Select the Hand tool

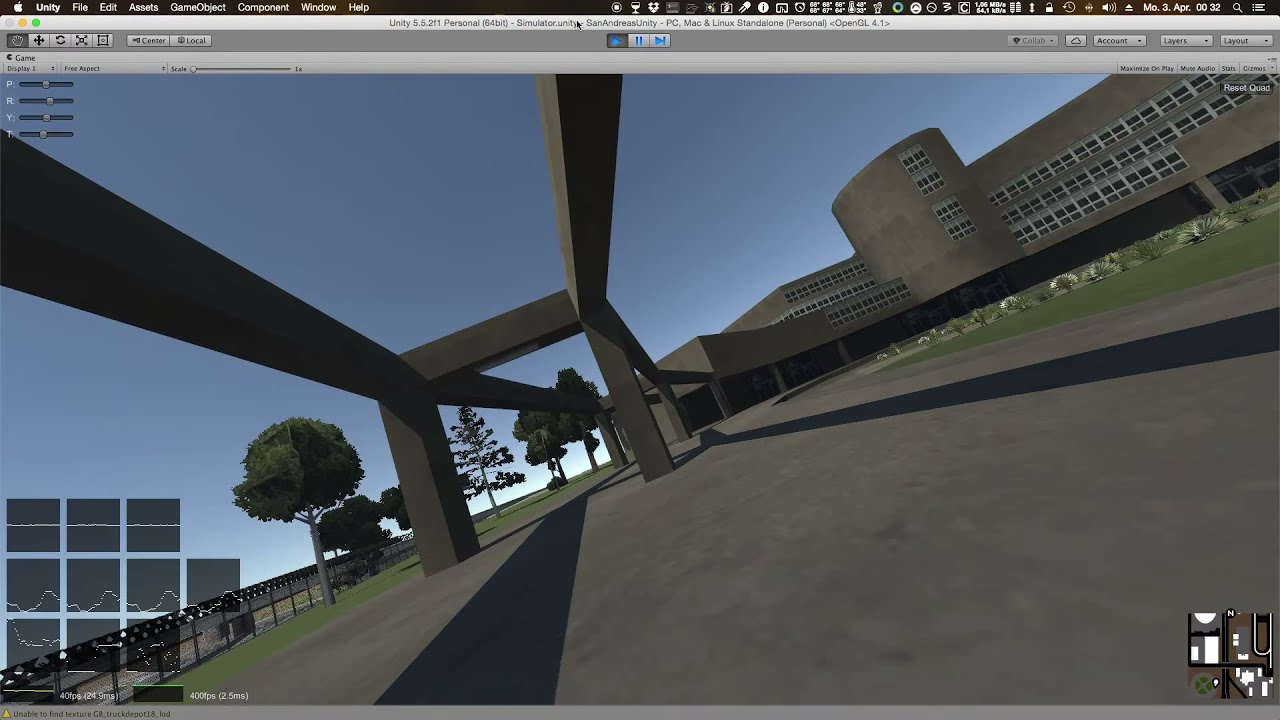[x=16, y=40]
